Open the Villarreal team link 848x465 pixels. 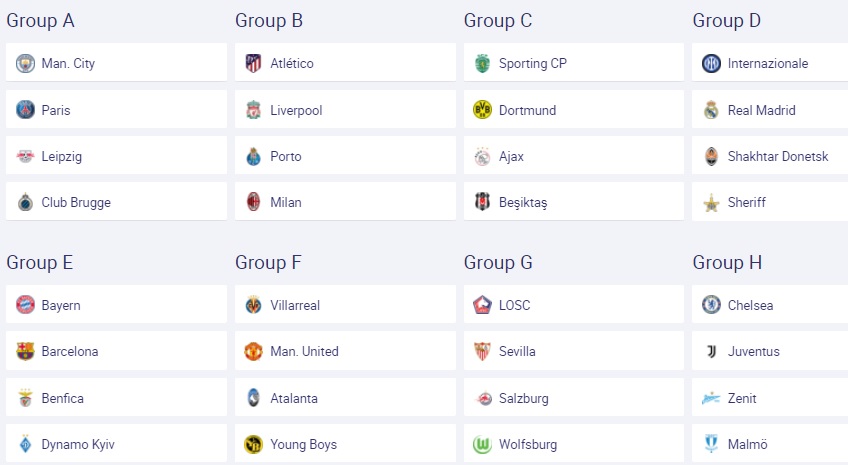click(x=295, y=305)
